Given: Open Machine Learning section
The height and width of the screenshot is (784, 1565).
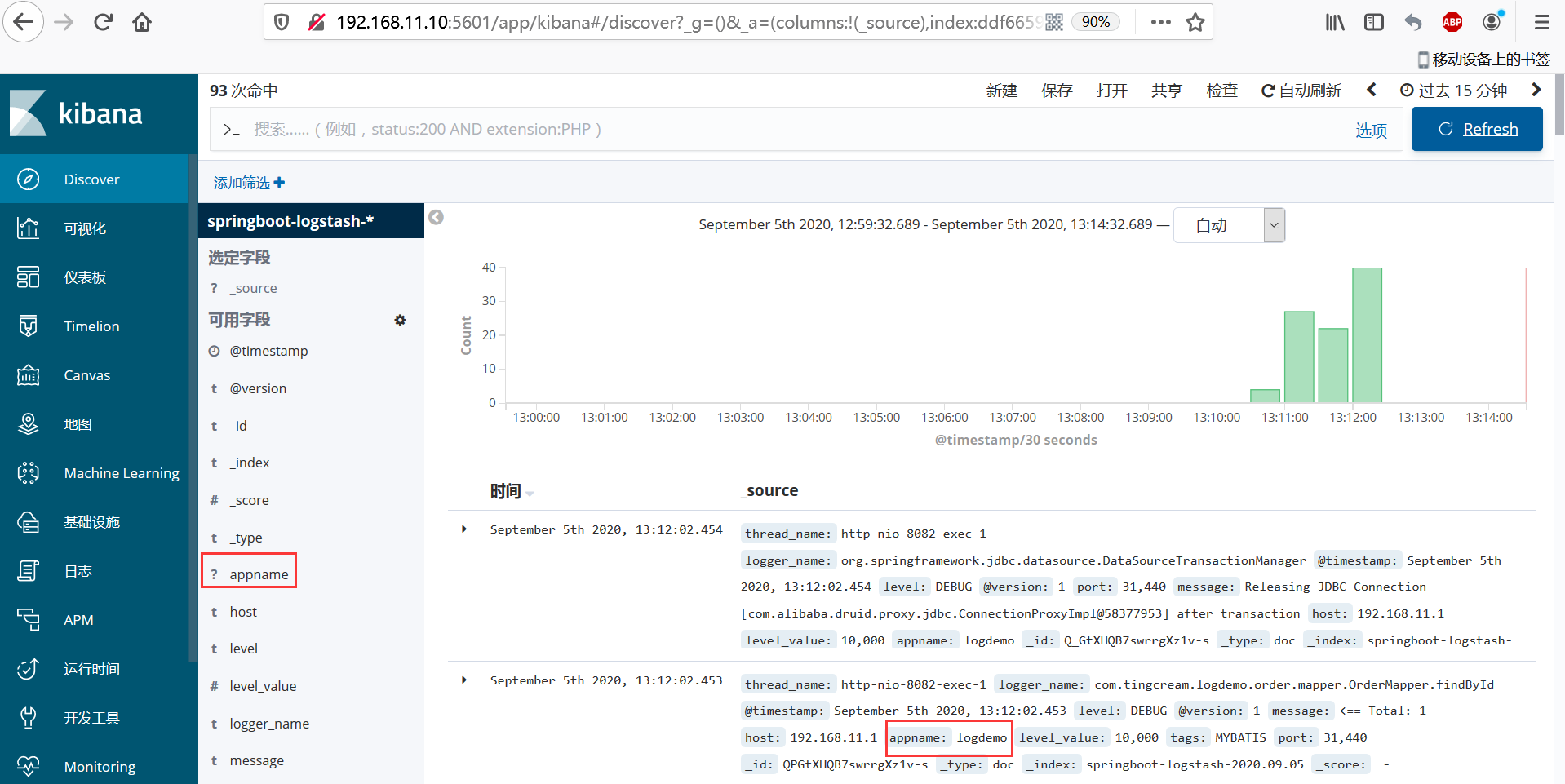Looking at the screenshot, I should tap(121, 472).
